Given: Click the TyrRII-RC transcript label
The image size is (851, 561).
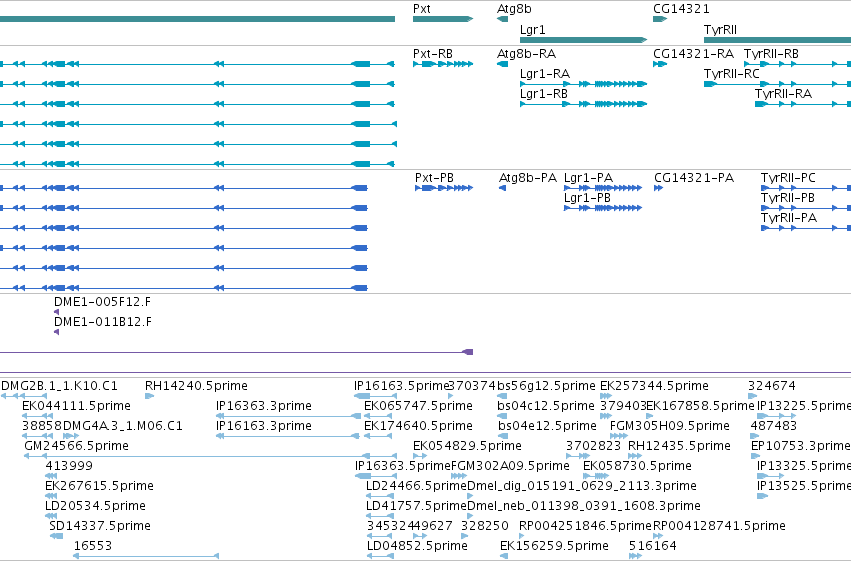Looking at the screenshot, I should point(732,74).
